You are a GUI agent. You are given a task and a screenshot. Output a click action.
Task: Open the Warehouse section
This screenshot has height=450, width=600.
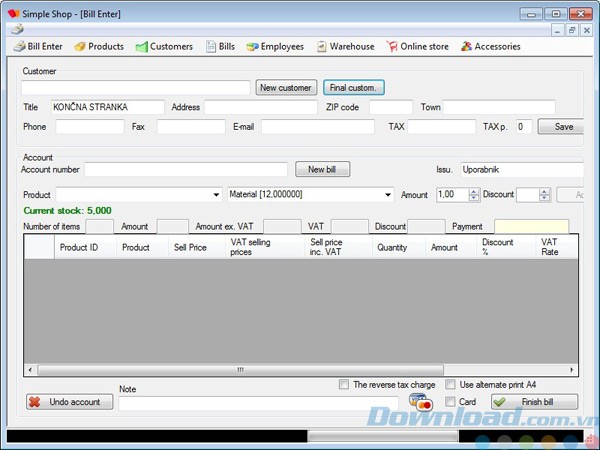point(345,46)
